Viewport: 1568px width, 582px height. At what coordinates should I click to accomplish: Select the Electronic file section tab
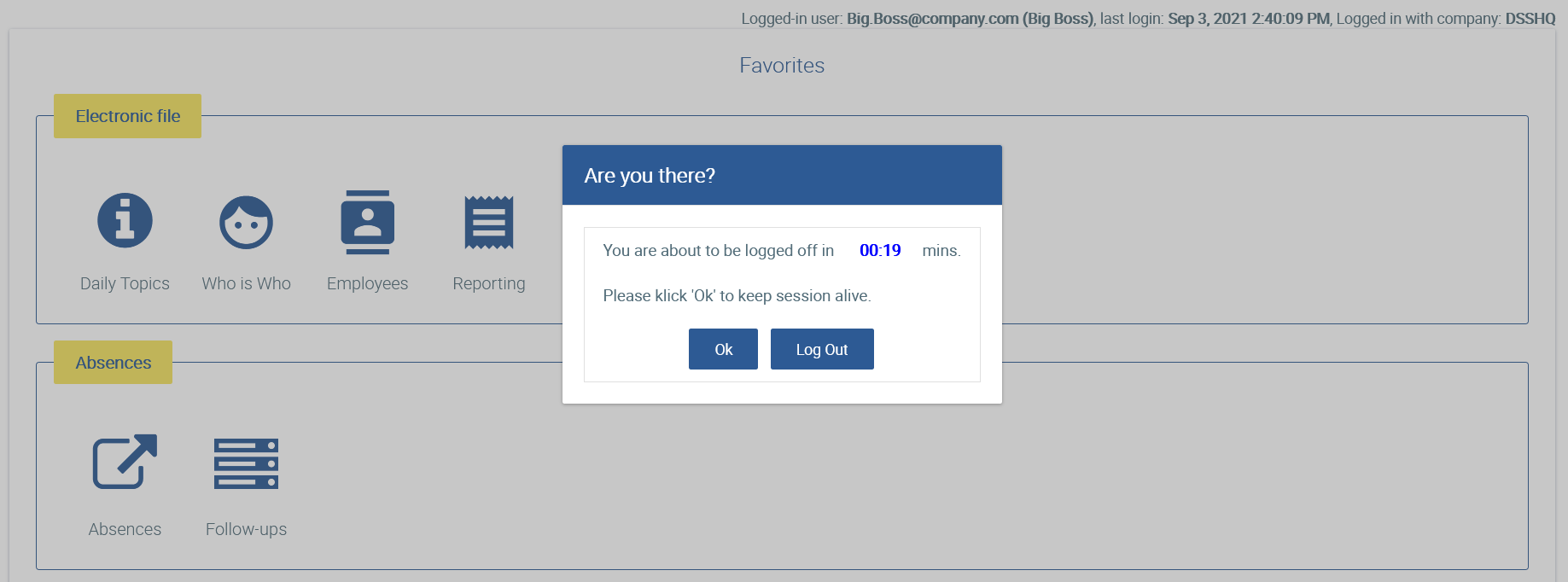coord(128,116)
